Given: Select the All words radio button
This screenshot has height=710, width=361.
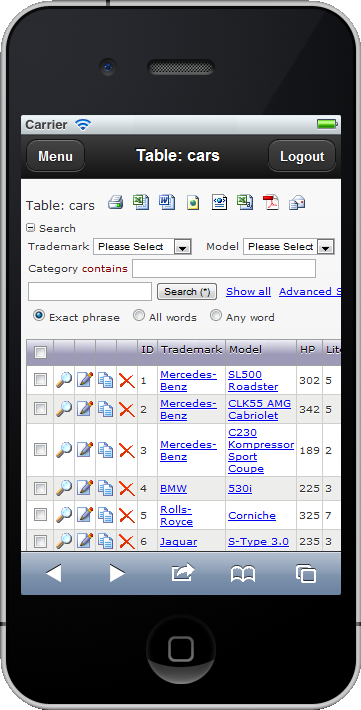Looking at the screenshot, I should (x=139, y=316).
